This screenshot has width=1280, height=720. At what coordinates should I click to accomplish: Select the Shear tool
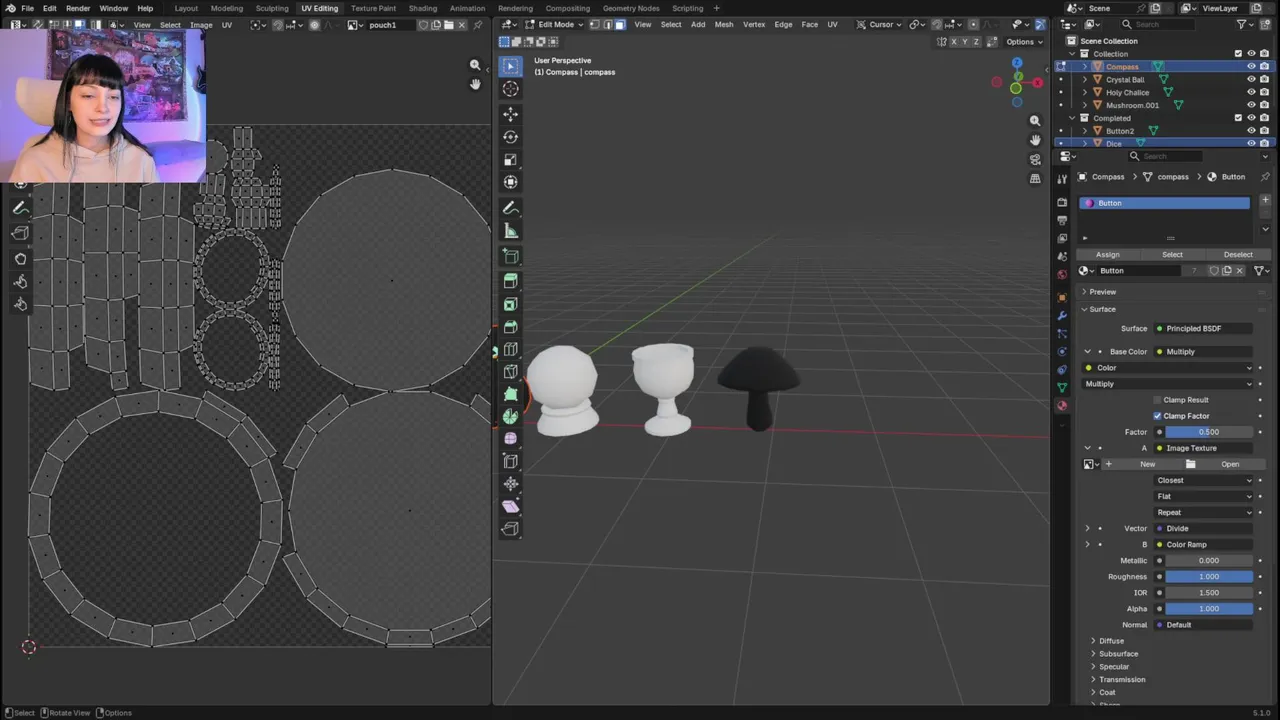click(x=510, y=506)
